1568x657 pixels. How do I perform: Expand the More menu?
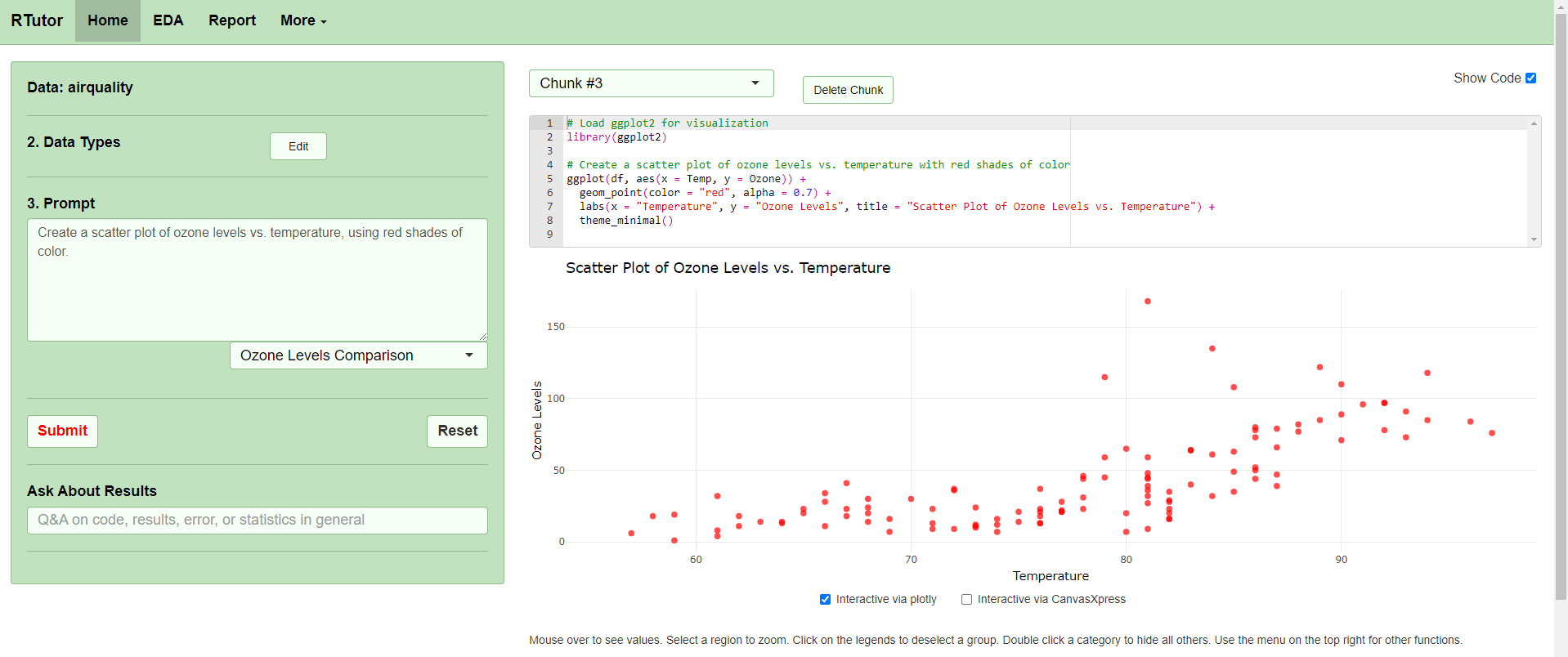302,20
